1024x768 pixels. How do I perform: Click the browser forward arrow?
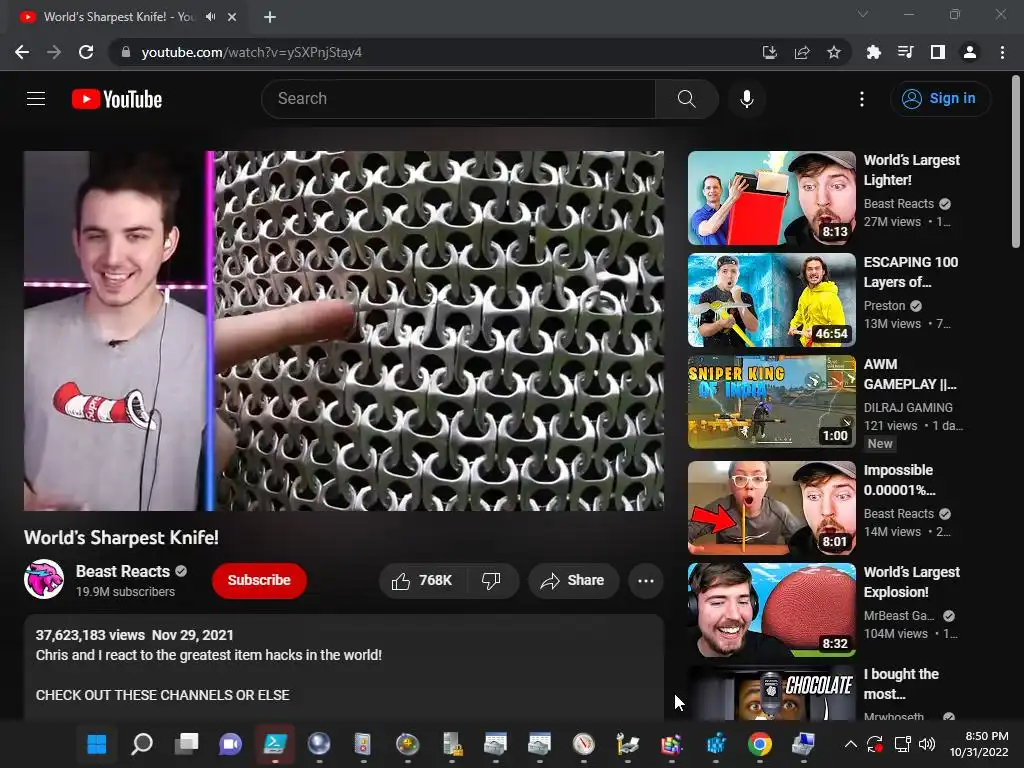54,52
